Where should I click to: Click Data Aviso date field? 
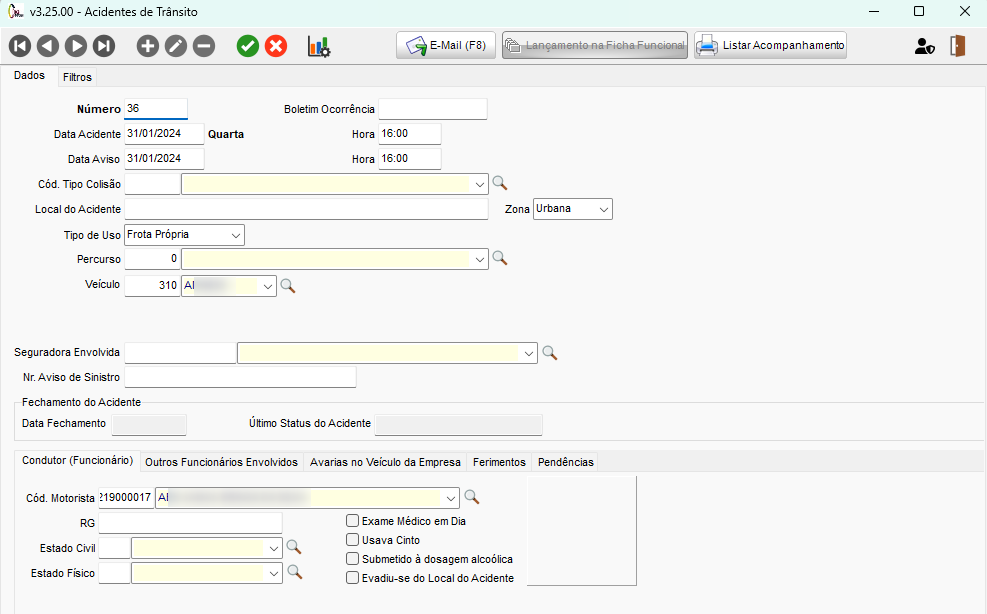coord(164,159)
